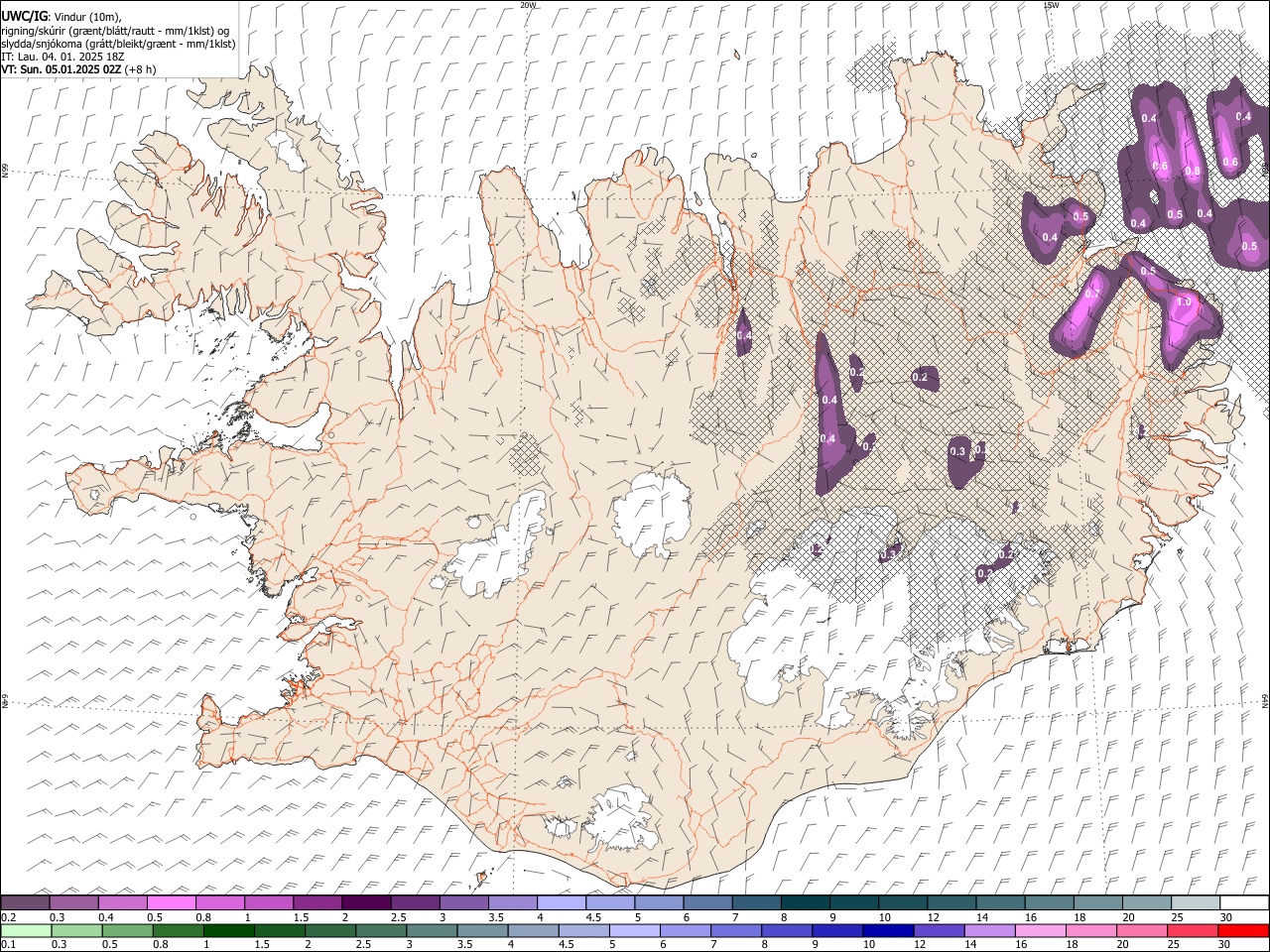Pick the lower legend swatch labeled 0.5

click(128, 930)
